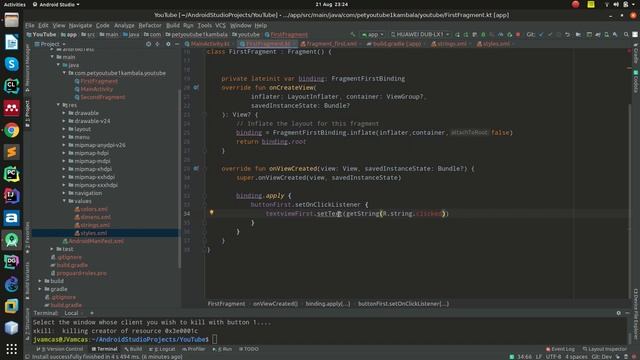640x360 pixels.
Task: Click the Git update project checkmark icon
Action: pos(541,35)
